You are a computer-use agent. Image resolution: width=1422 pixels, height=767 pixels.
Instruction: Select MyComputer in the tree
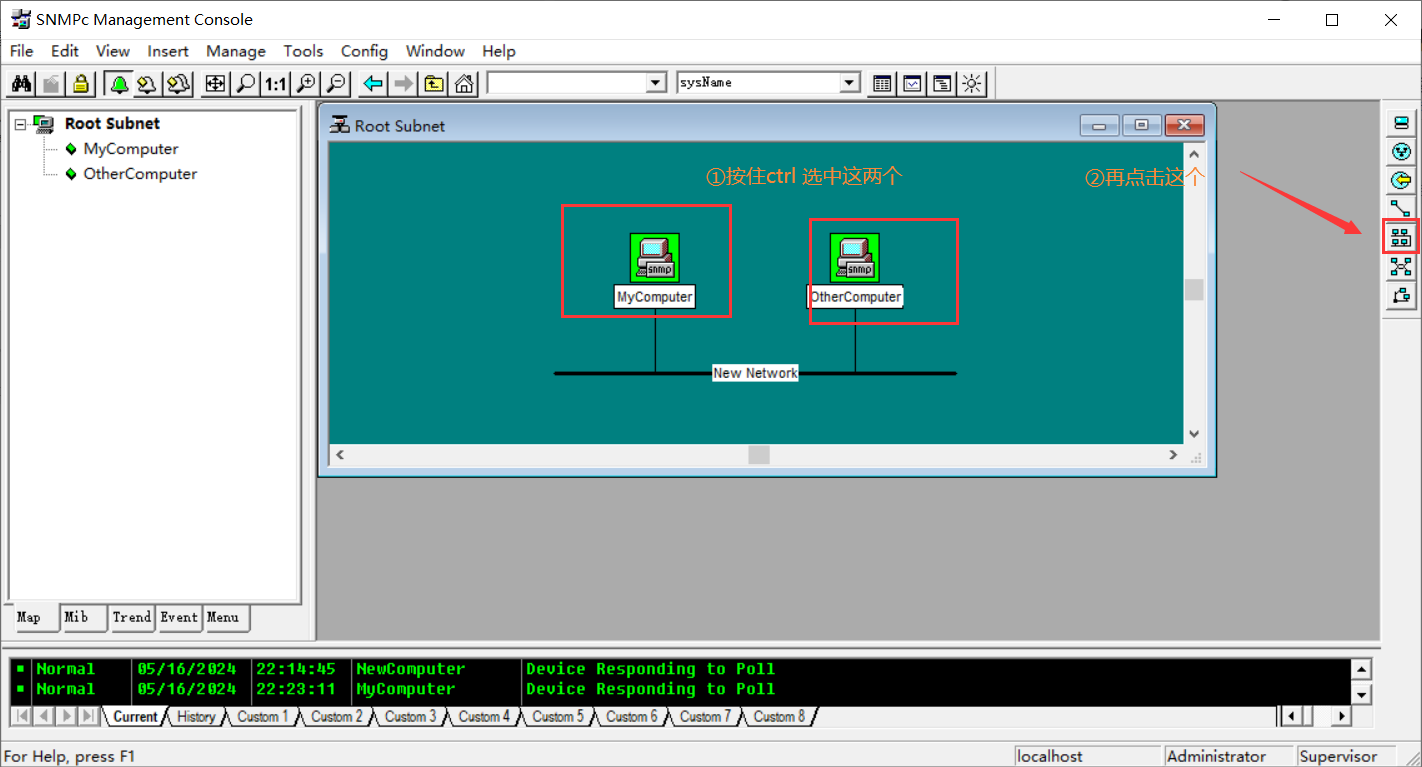[131, 149]
